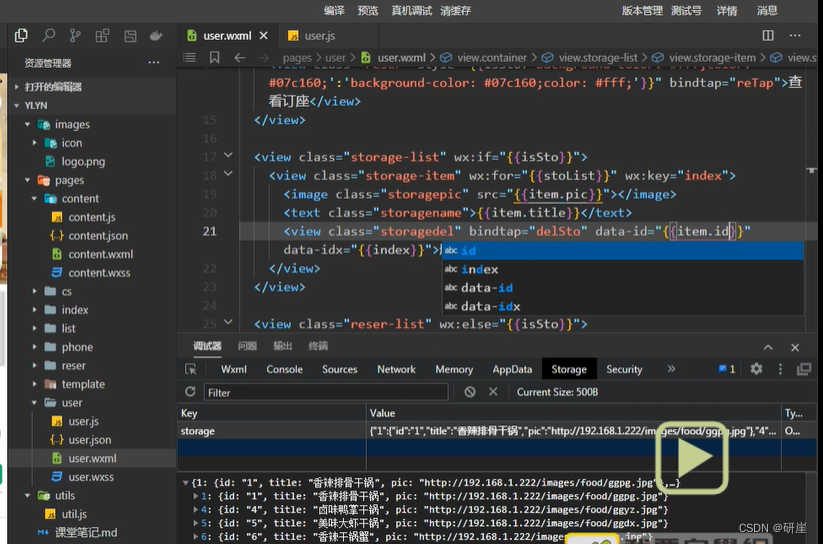Collapse the content folder
823x544 pixels.
click(x=35, y=198)
